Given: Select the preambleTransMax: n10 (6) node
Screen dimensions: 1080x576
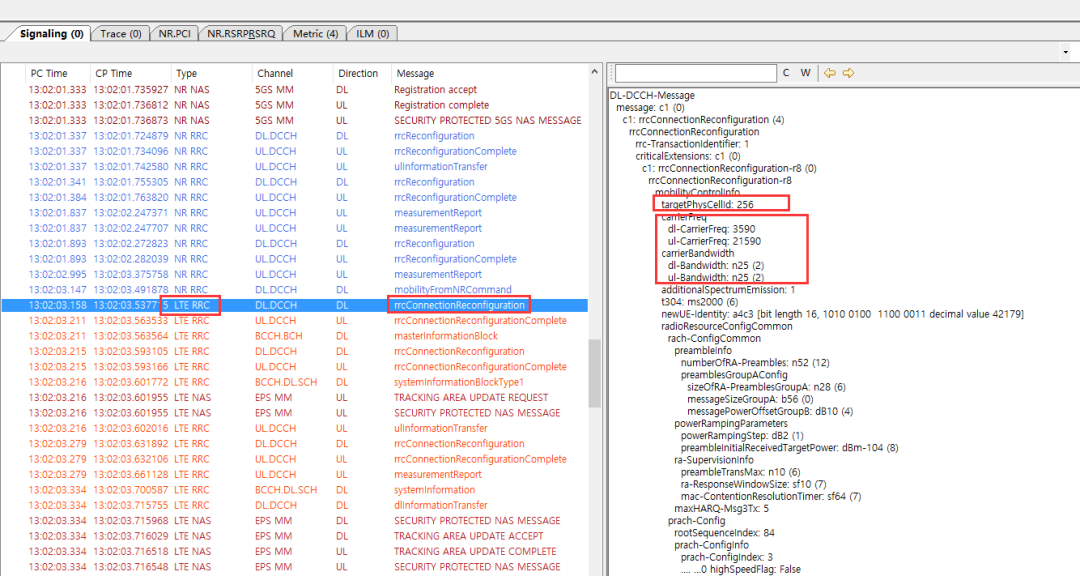Looking at the screenshot, I should [x=740, y=472].
